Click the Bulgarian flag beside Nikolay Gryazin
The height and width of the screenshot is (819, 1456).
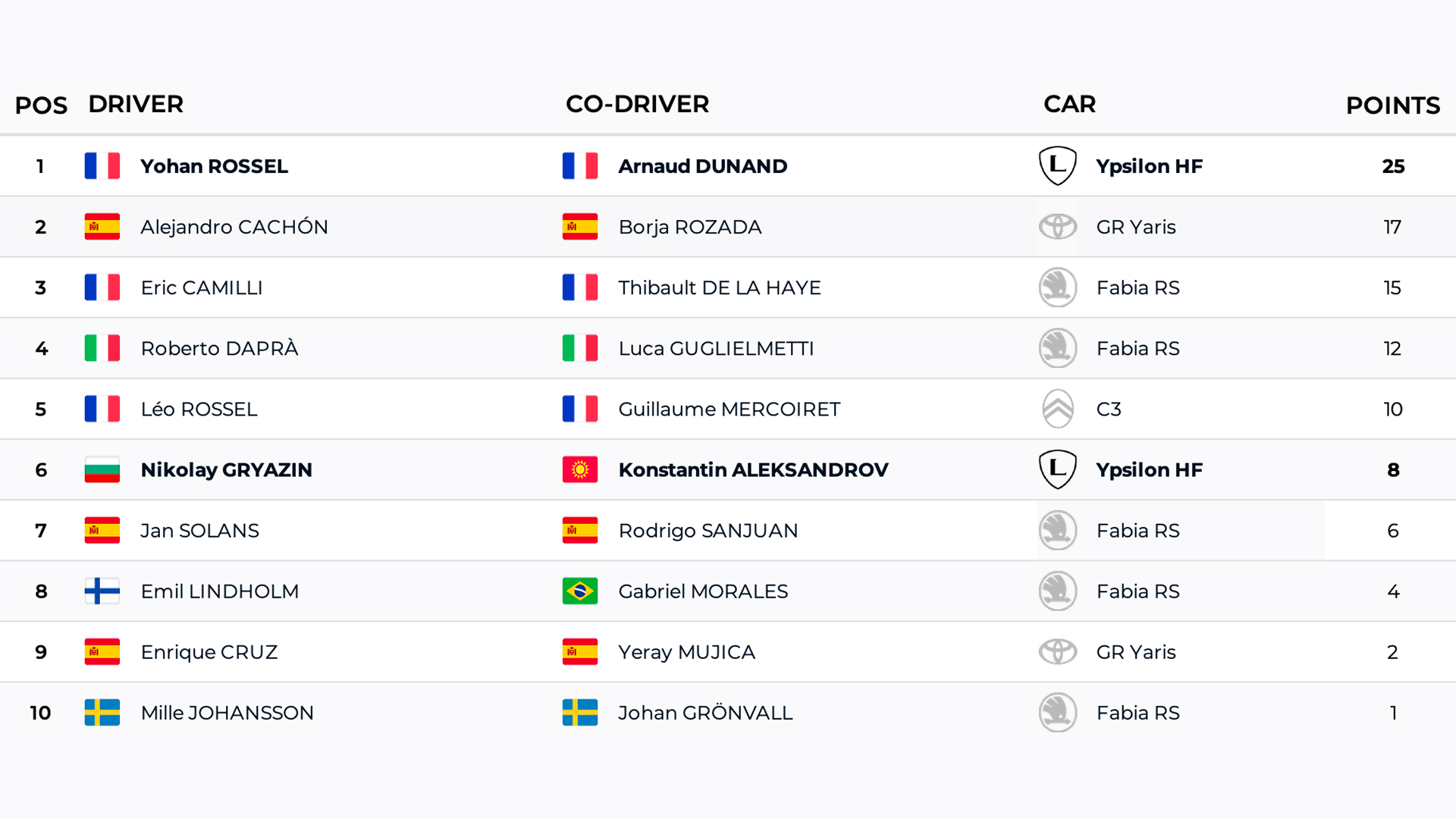point(102,469)
